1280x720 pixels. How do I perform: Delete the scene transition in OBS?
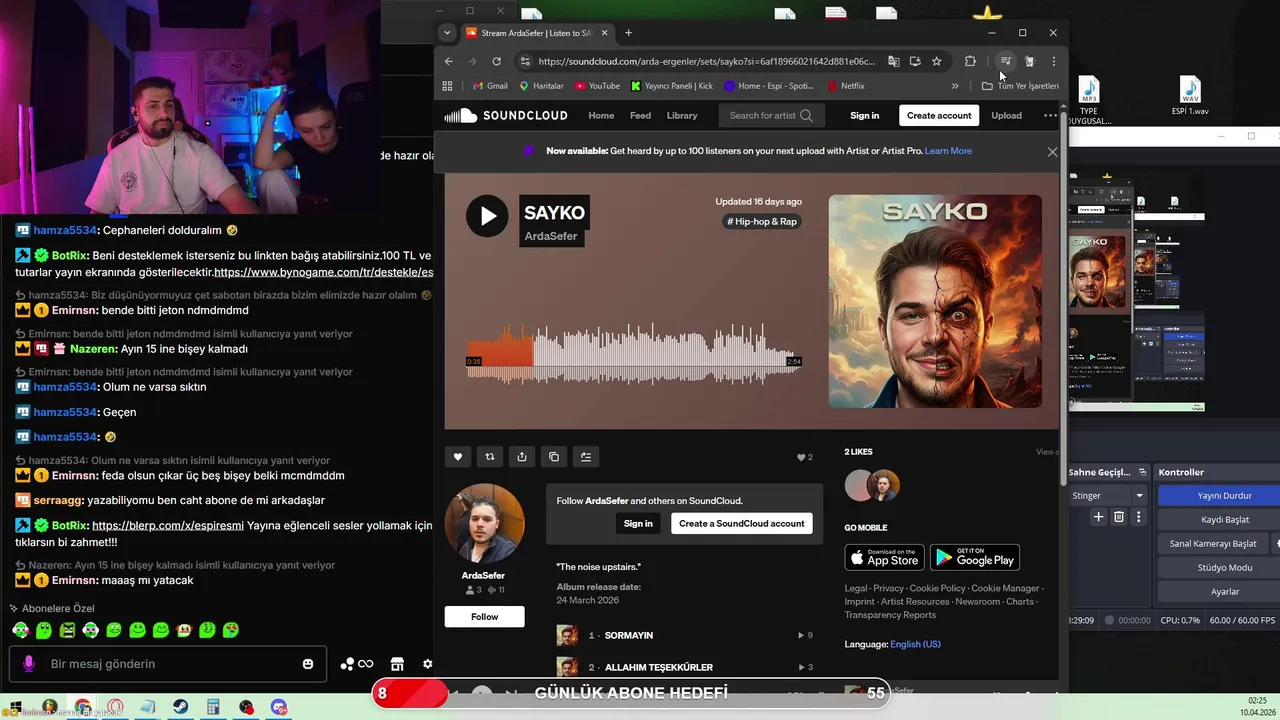(x=1119, y=517)
